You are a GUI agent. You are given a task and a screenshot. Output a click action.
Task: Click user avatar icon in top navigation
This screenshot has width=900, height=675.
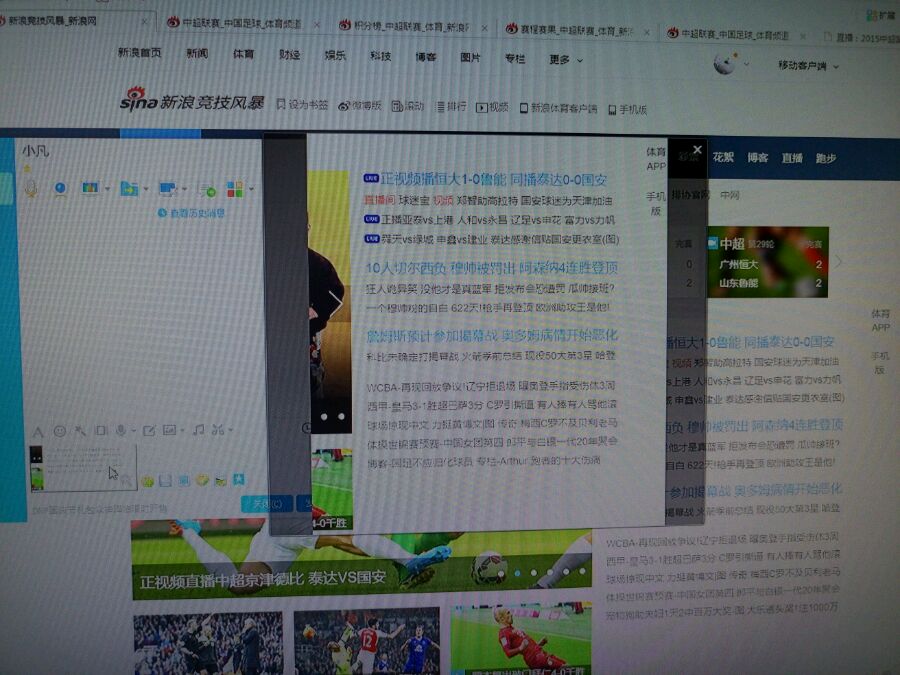(x=724, y=63)
